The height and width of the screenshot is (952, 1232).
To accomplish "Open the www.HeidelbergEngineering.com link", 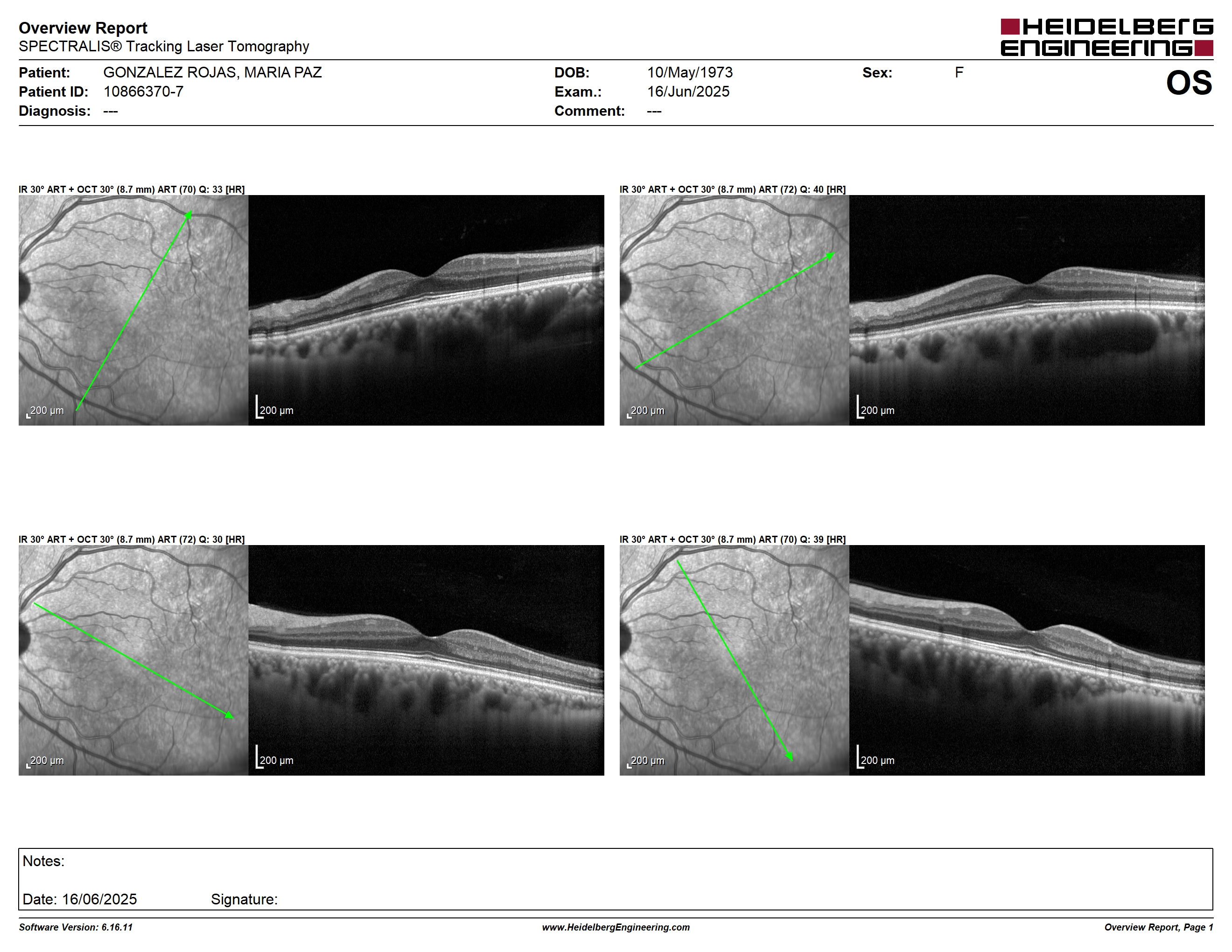I will click(x=616, y=927).
